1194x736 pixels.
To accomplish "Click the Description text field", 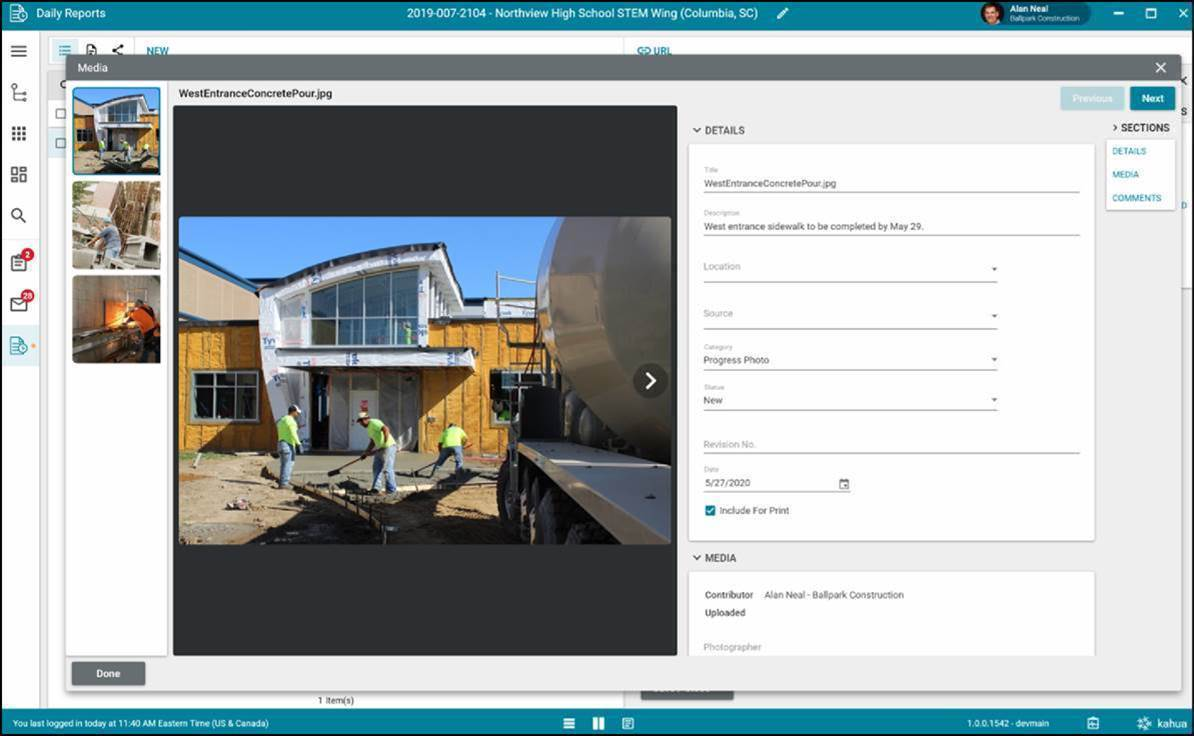I will 890,227.
